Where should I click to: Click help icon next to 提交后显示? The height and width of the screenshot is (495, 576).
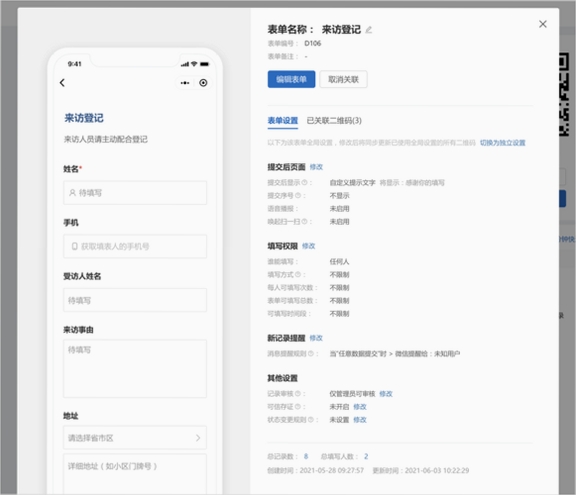(304, 183)
